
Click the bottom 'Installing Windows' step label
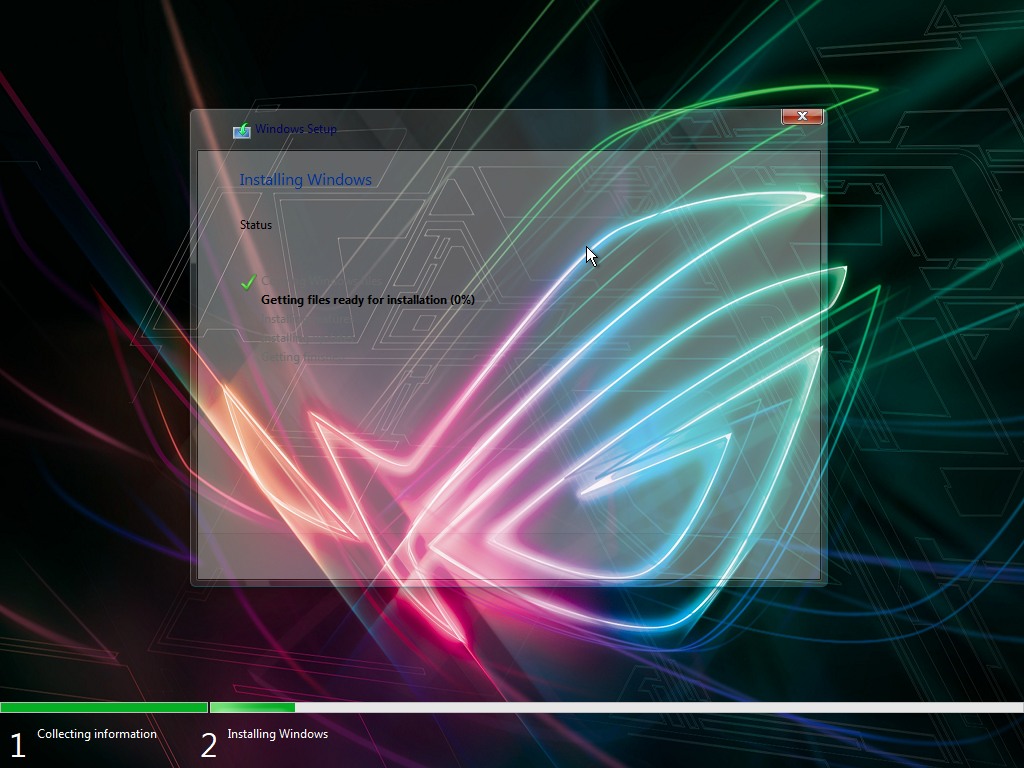[278, 734]
